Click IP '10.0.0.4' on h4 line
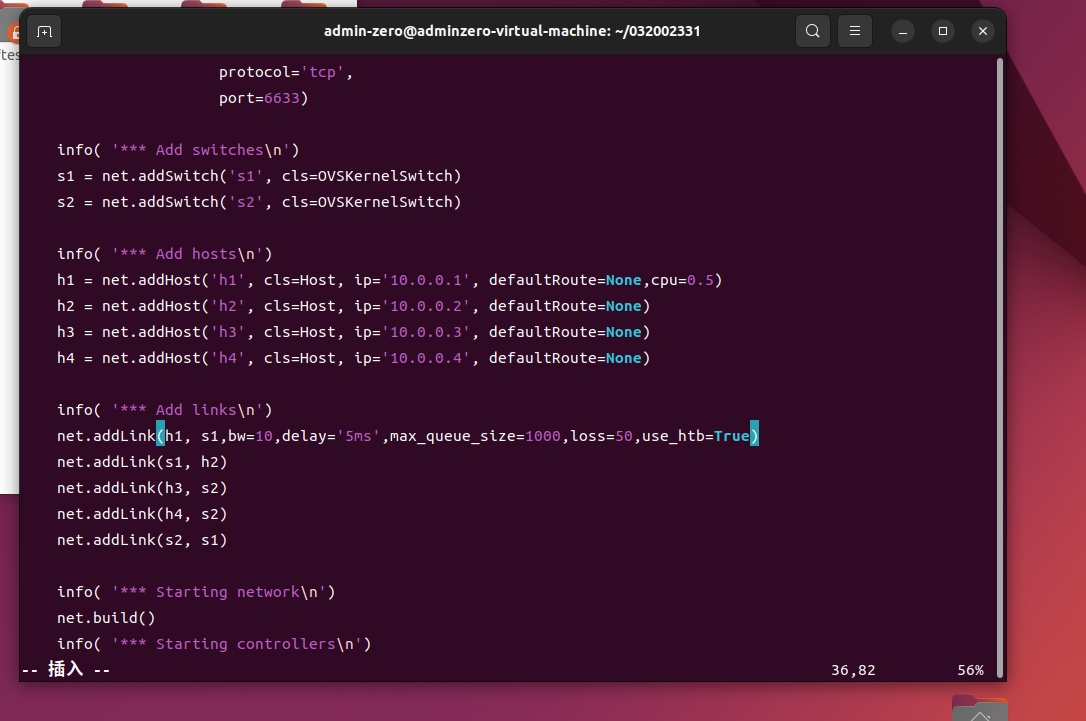 pos(426,358)
